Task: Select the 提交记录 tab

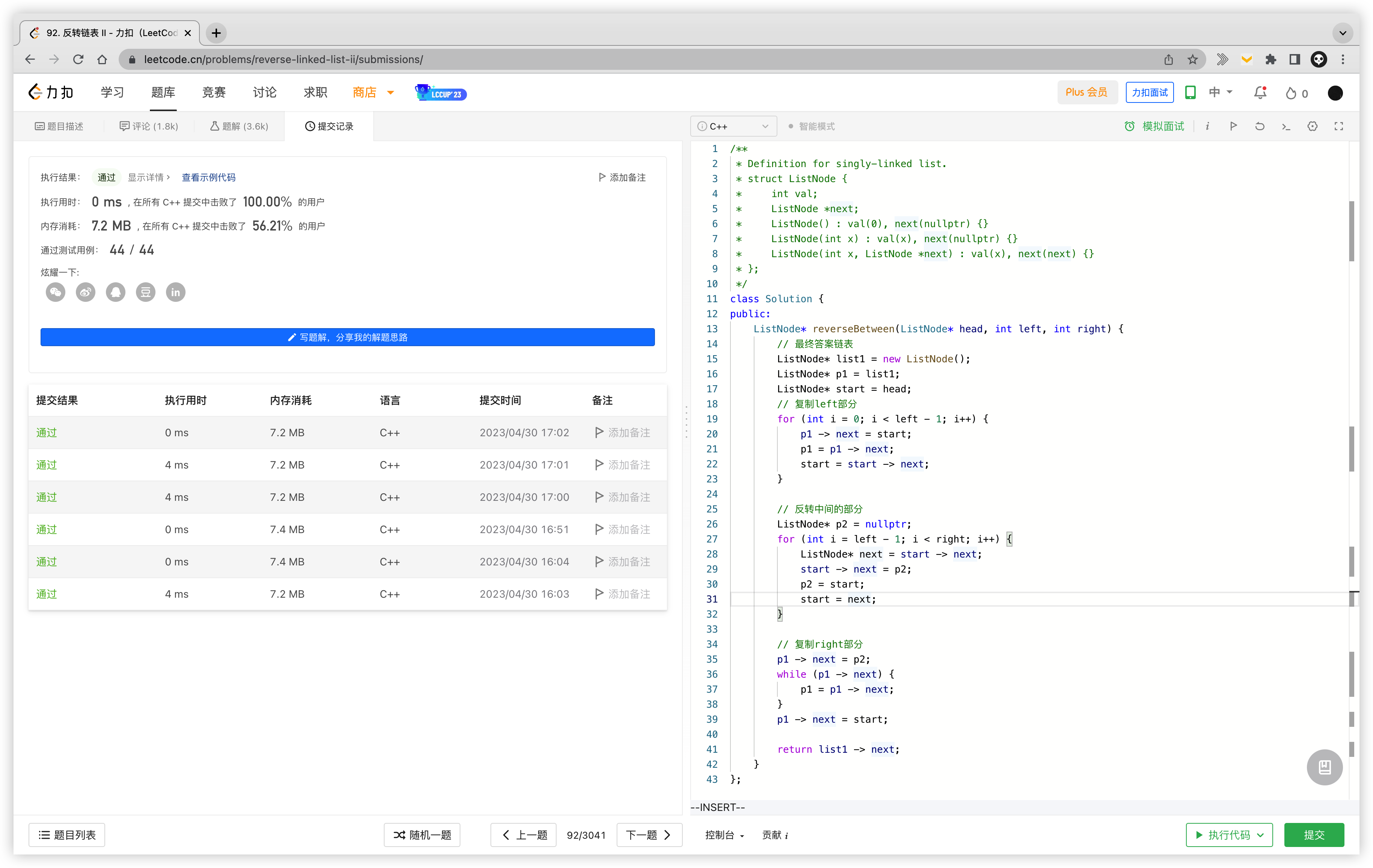Action: click(329, 126)
